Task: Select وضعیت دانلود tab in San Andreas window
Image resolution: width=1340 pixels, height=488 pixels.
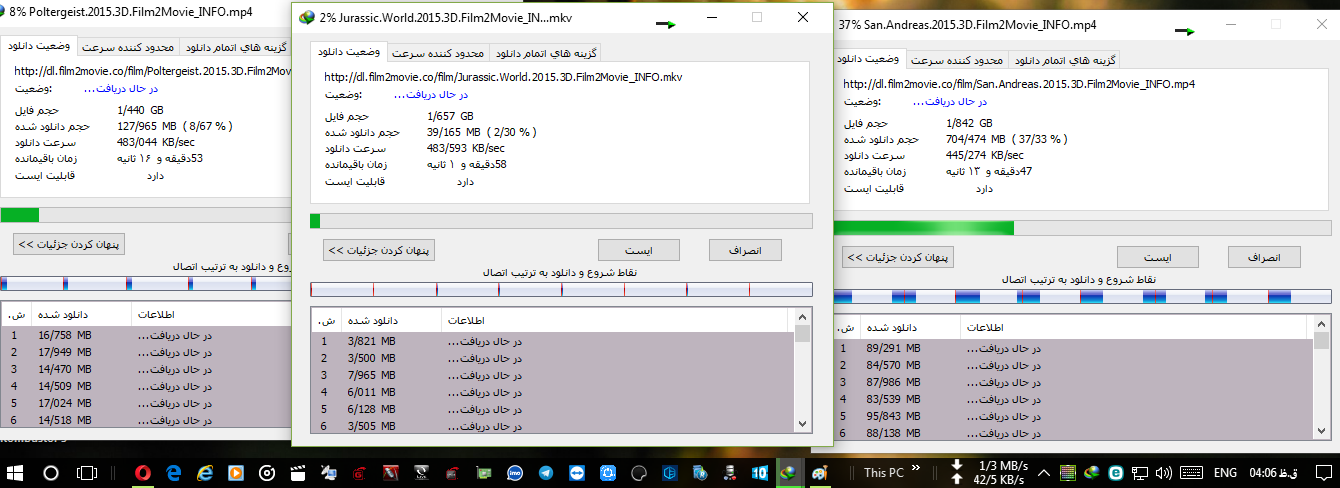Action: point(869,59)
